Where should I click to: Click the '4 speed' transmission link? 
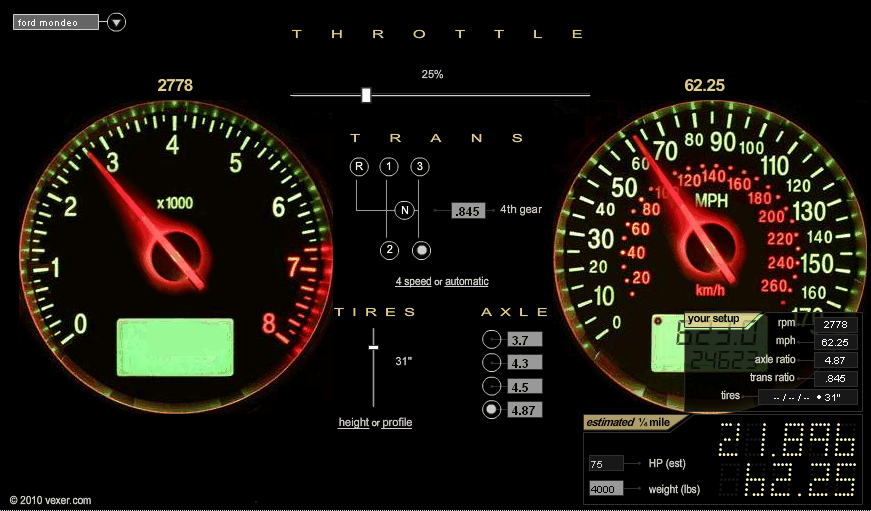[413, 282]
